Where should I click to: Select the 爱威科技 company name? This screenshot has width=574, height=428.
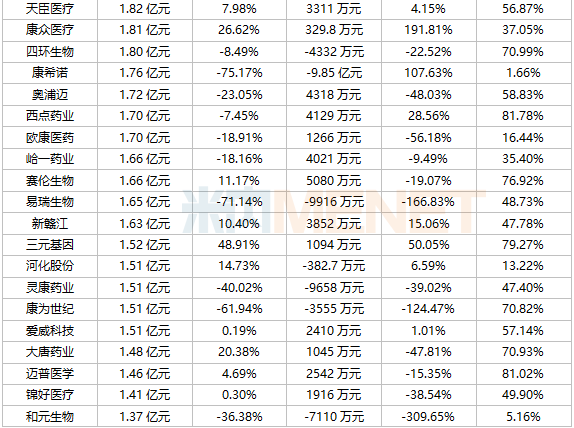coord(50,331)
